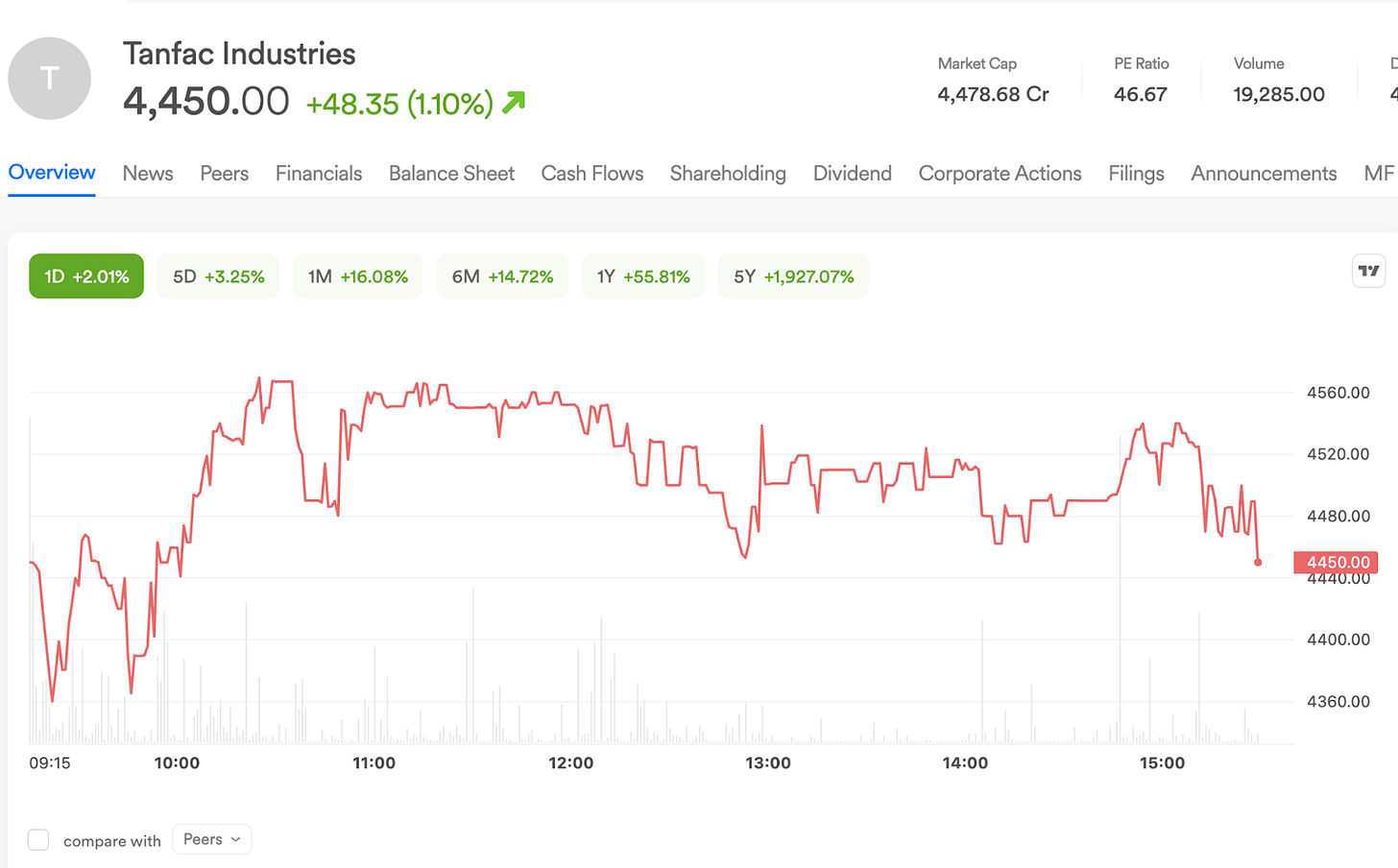Open the Peers comparison dropdown
The height and width of the screenshot is (868, 1398).
pyautogui.click(x=212, y=839)
